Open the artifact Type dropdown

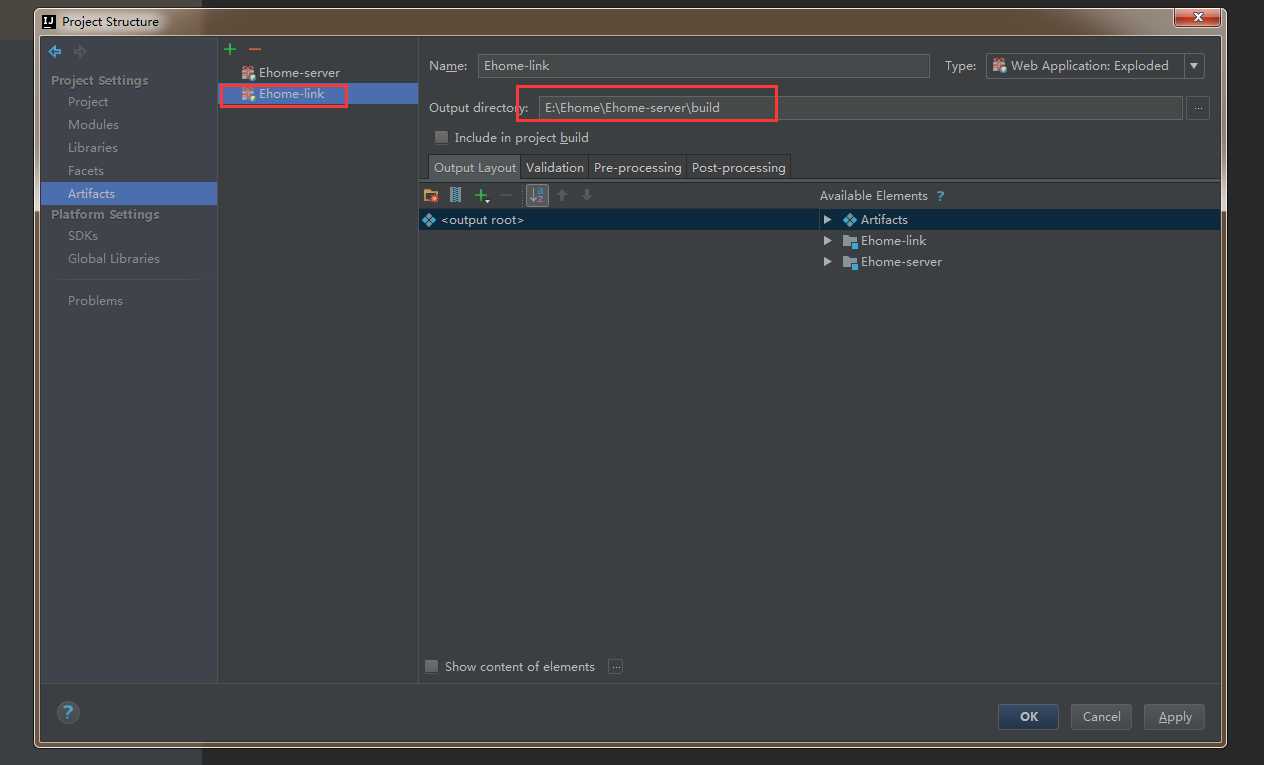[1194, 66]
